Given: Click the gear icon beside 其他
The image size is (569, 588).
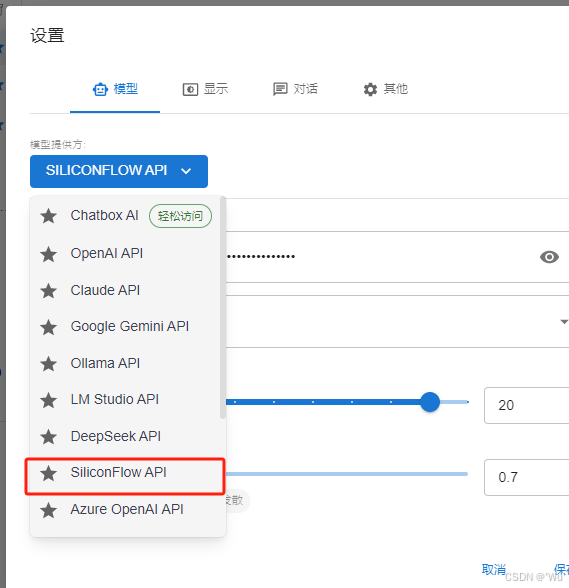Looking at the screenshot, I should (x=370, y=90).
